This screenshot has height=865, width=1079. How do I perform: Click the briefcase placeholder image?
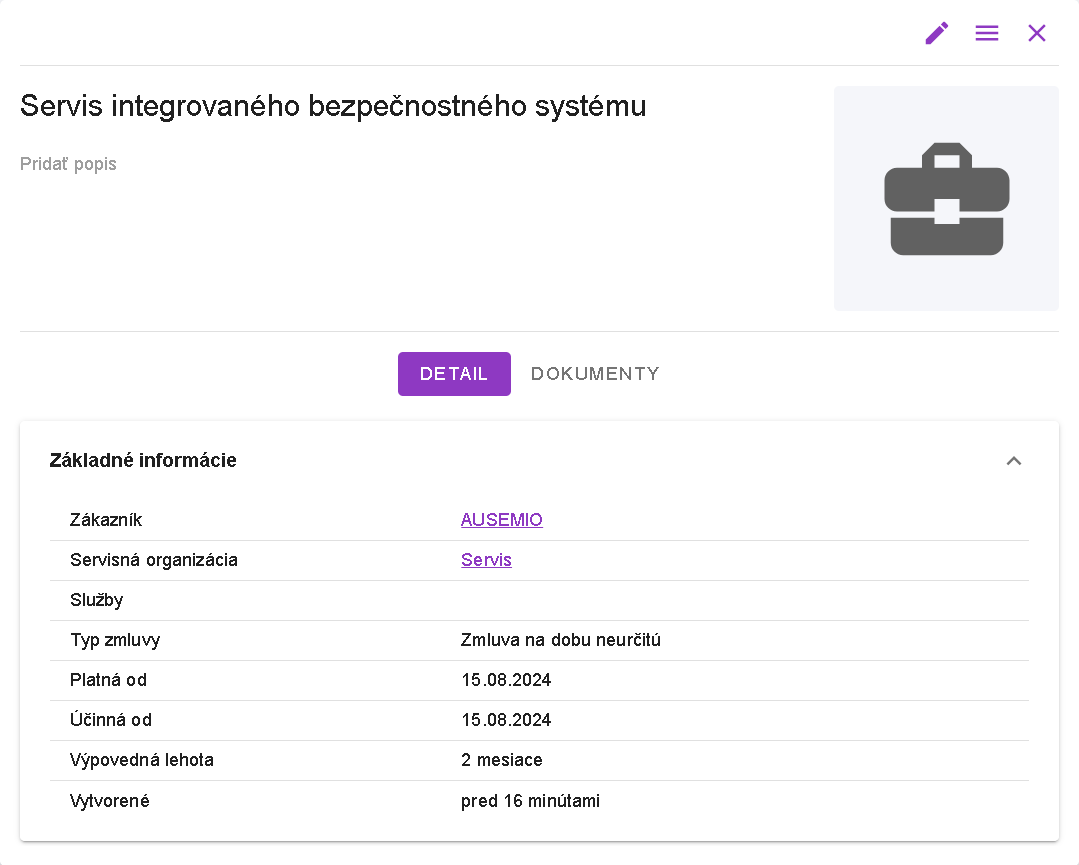tap(946, 198)
